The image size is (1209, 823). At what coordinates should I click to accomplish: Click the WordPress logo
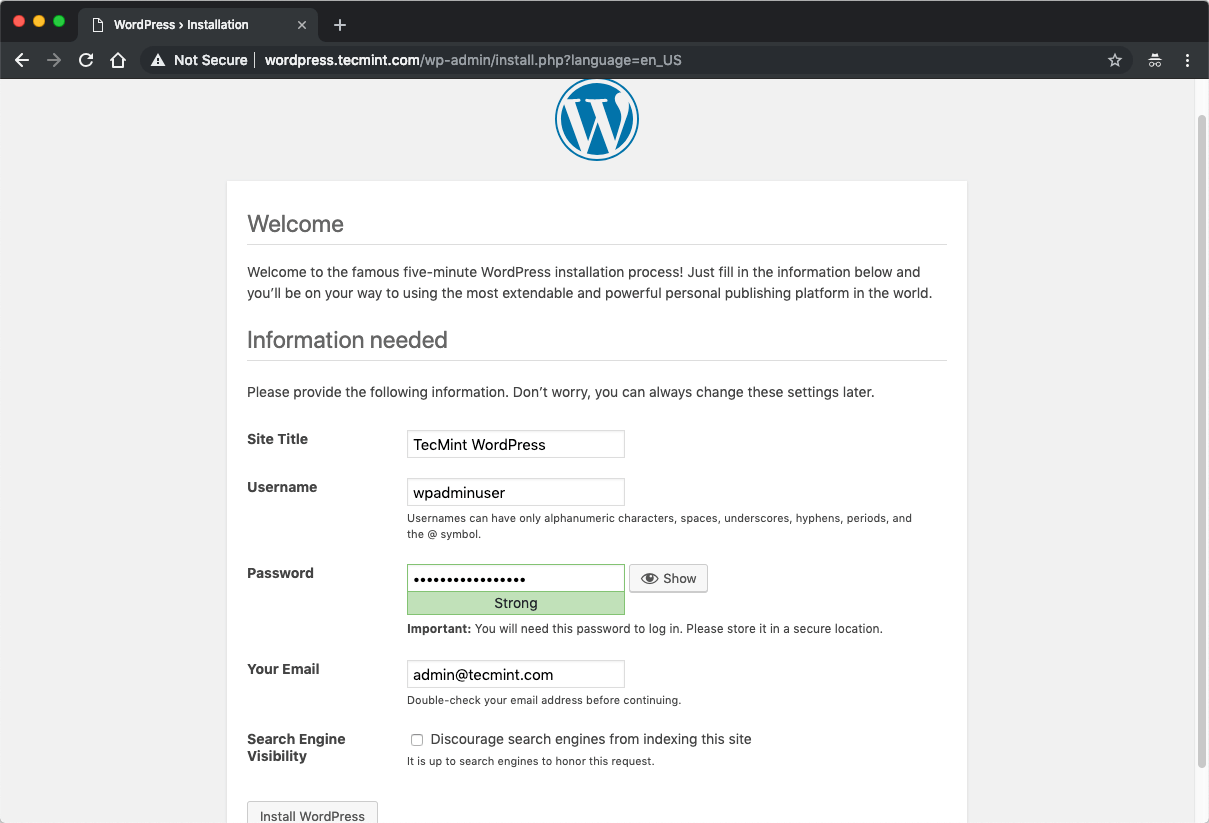tap(597, 119)
